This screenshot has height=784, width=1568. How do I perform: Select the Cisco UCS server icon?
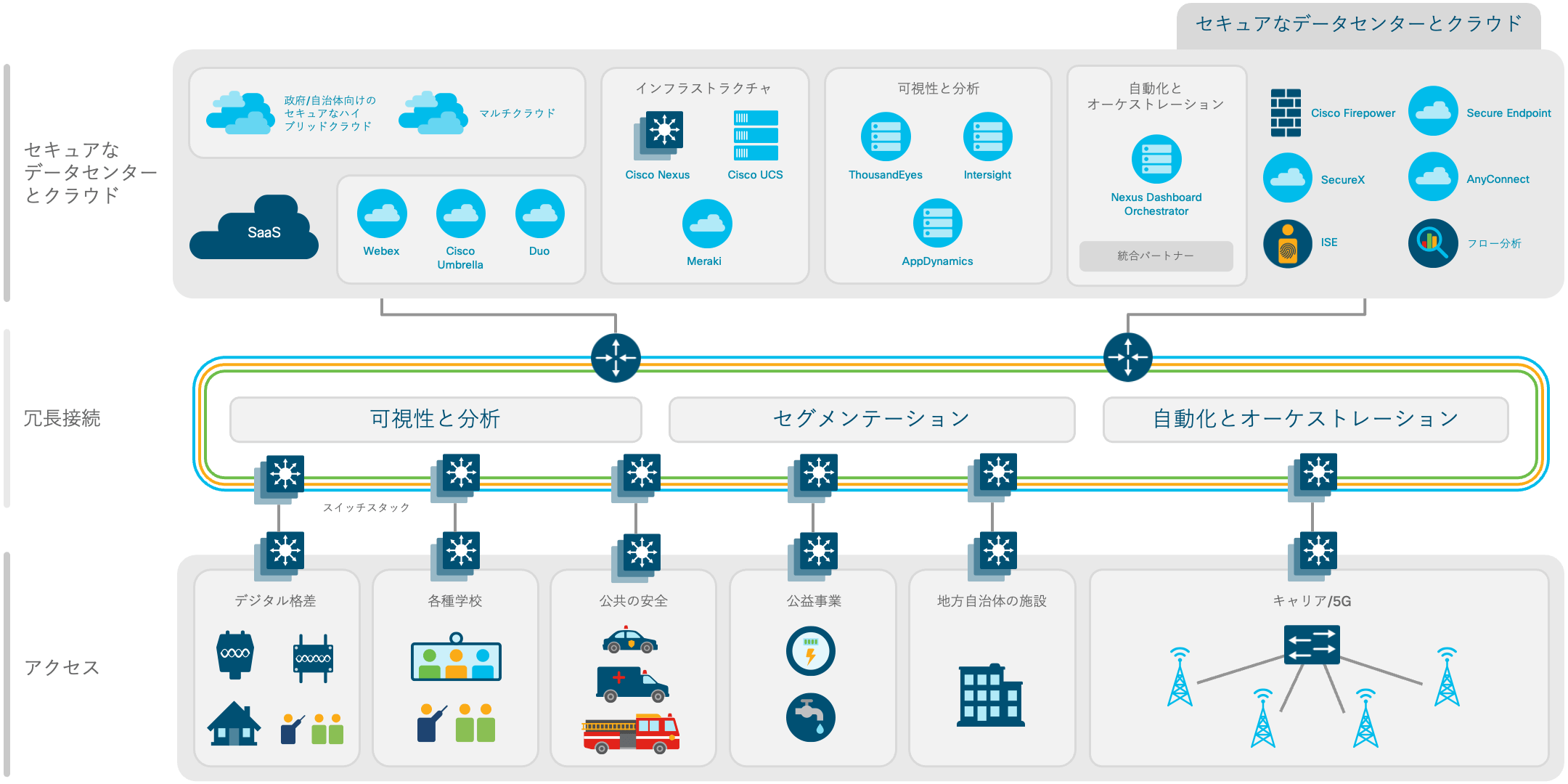756,136
